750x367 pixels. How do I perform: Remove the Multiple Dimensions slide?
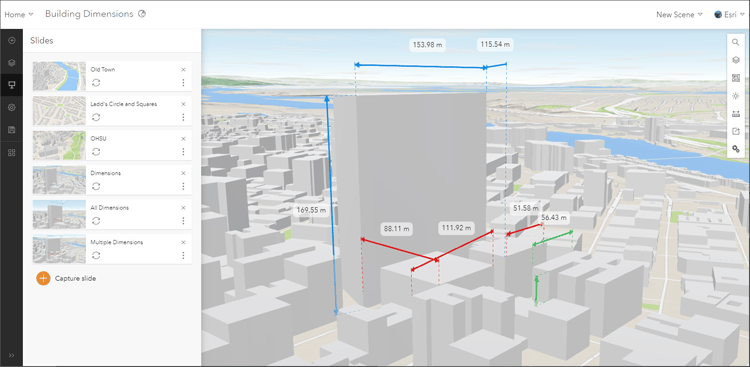point(183,242)
